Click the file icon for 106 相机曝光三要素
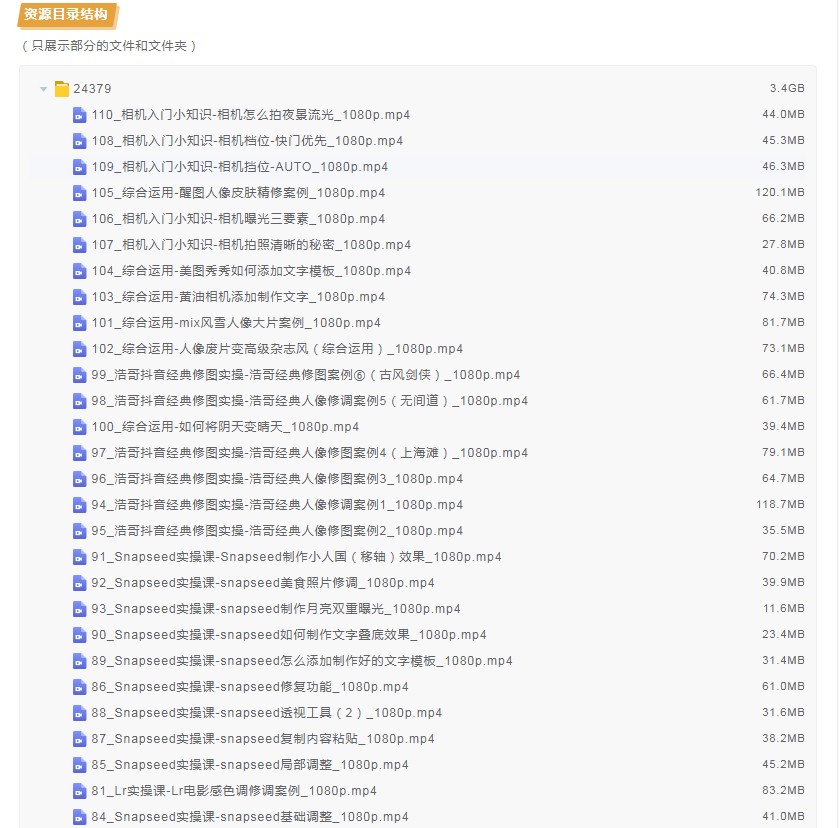Viewport: 839px width, 828px height. click(79, 219)
